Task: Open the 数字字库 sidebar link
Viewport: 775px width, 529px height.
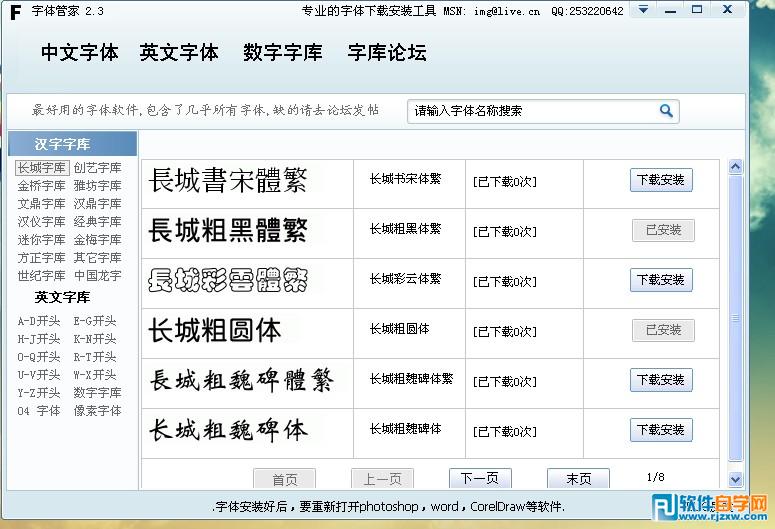Action: click(x=98, y=393)
